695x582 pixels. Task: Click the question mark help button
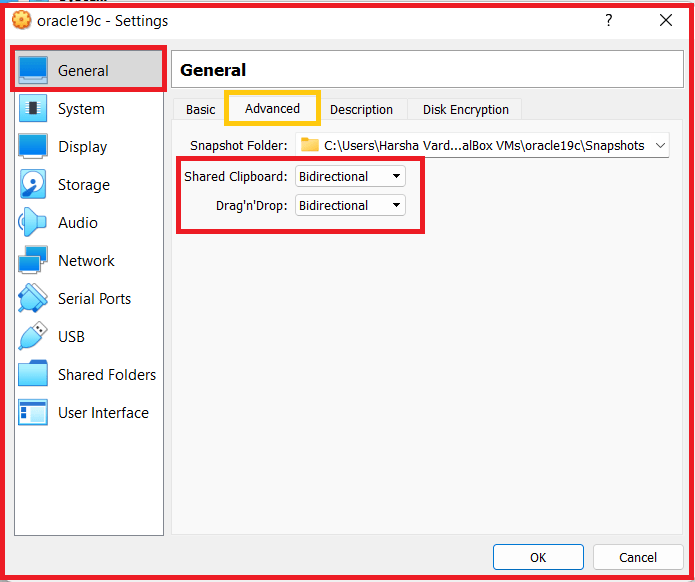[609, 20]
